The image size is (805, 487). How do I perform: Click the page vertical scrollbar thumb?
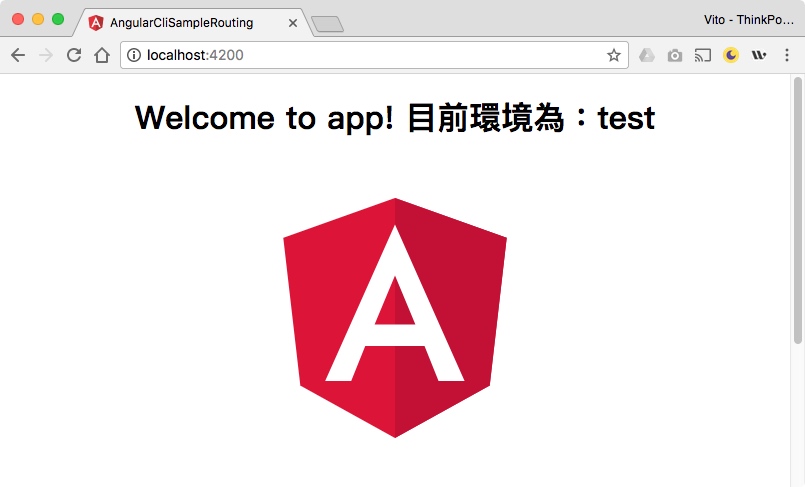[x=797, y=210]
